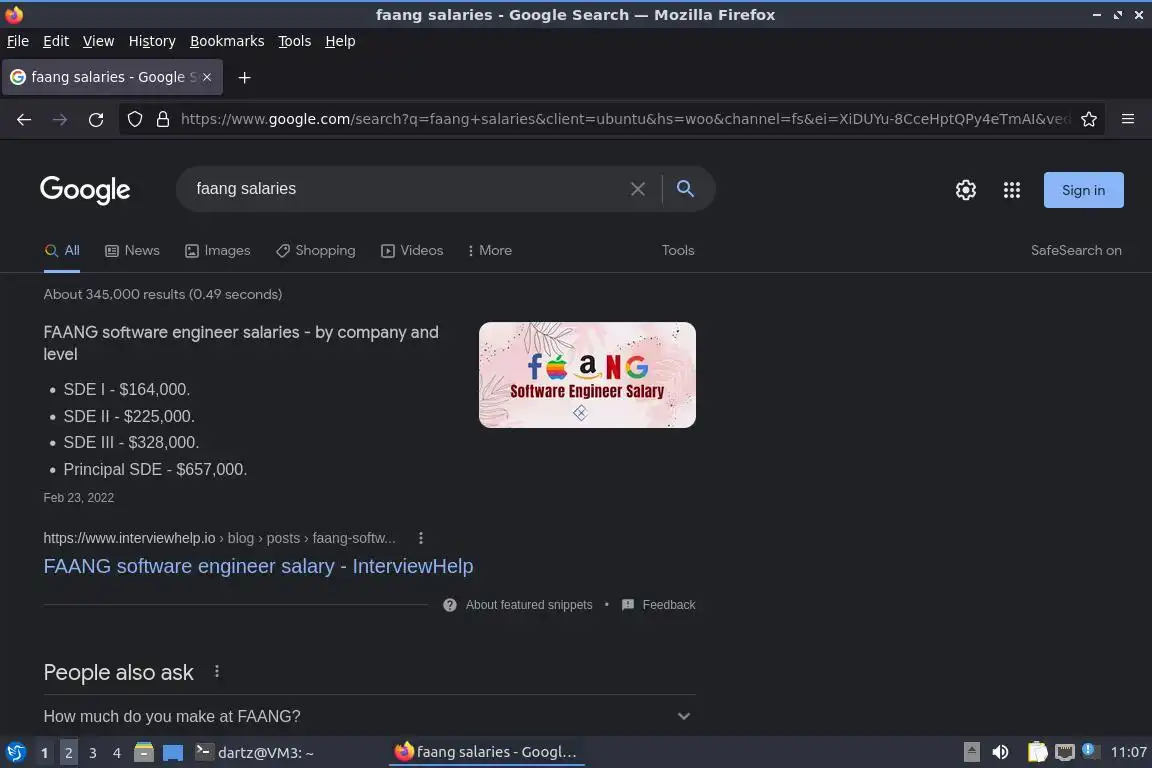Open FAANG software engineer salary - InterviewHelp link
This screenshot has width=1152, height=768.
tap(259, 566)
